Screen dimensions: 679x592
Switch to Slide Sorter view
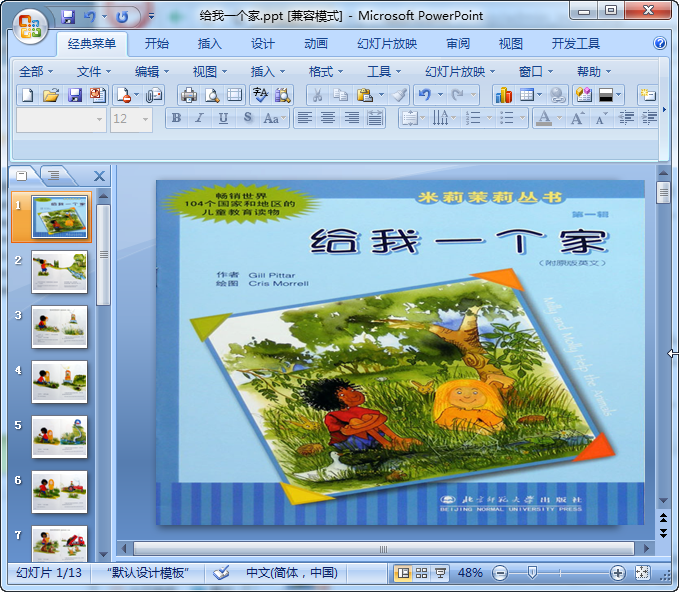(421, 573)
